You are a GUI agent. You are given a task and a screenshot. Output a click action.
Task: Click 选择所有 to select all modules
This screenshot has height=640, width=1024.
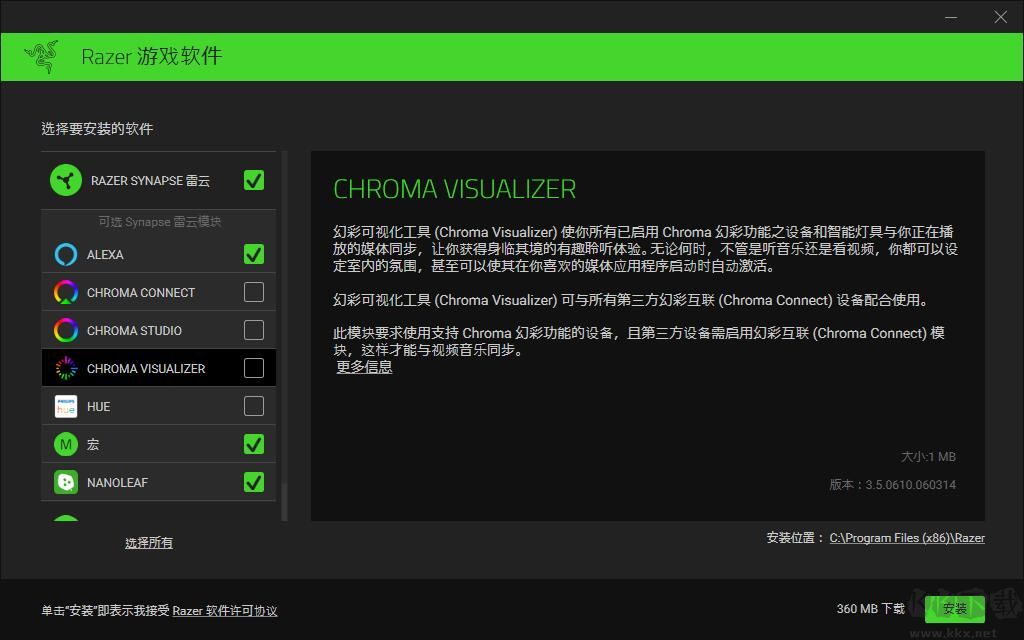pos(148,542)
